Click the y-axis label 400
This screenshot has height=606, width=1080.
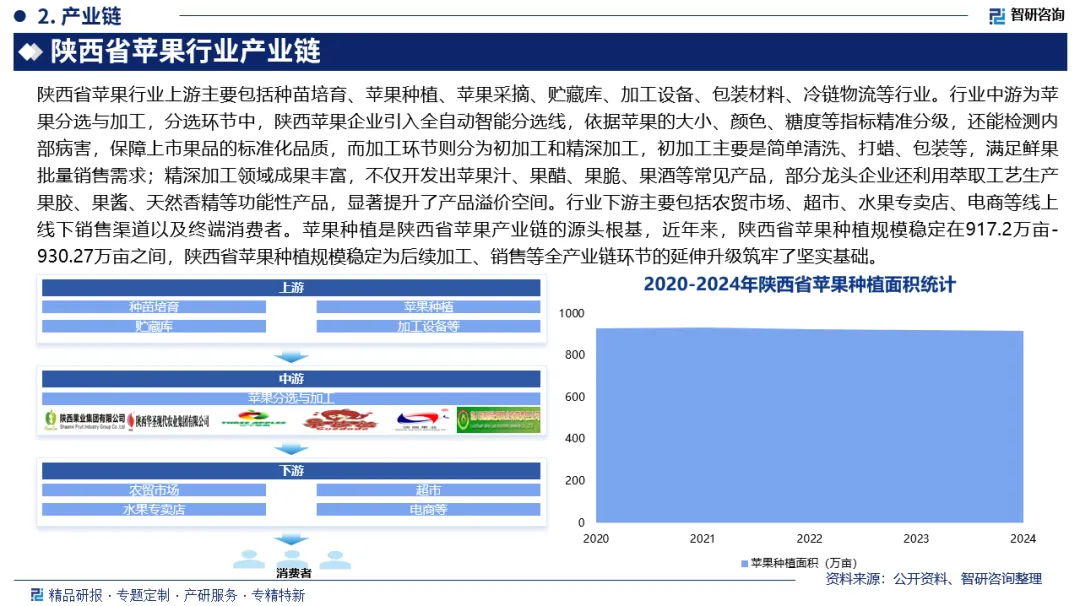575,438
